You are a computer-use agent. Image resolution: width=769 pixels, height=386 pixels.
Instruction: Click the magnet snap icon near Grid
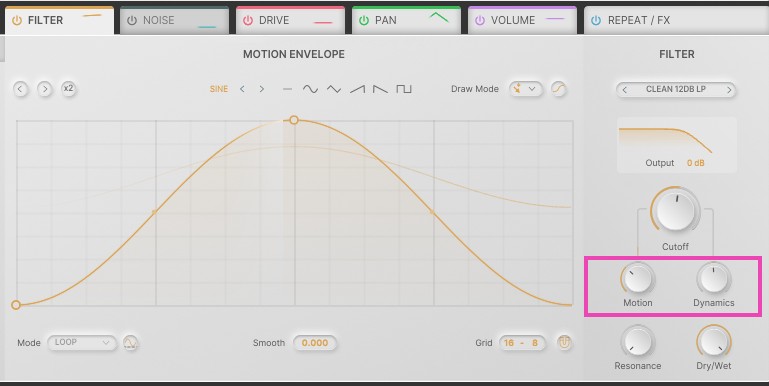[x=564, y=342]
